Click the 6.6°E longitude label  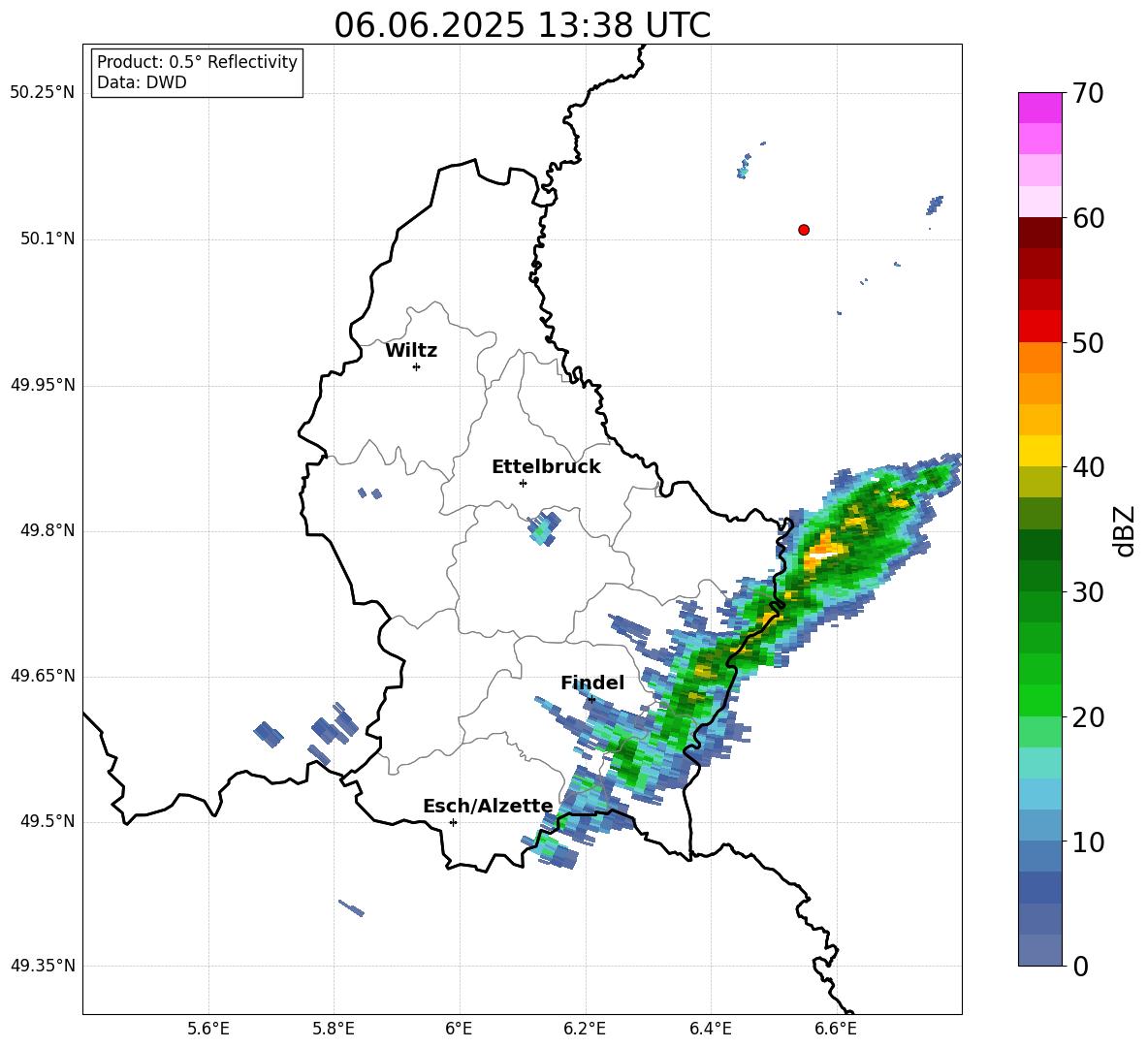(836, 1029)
